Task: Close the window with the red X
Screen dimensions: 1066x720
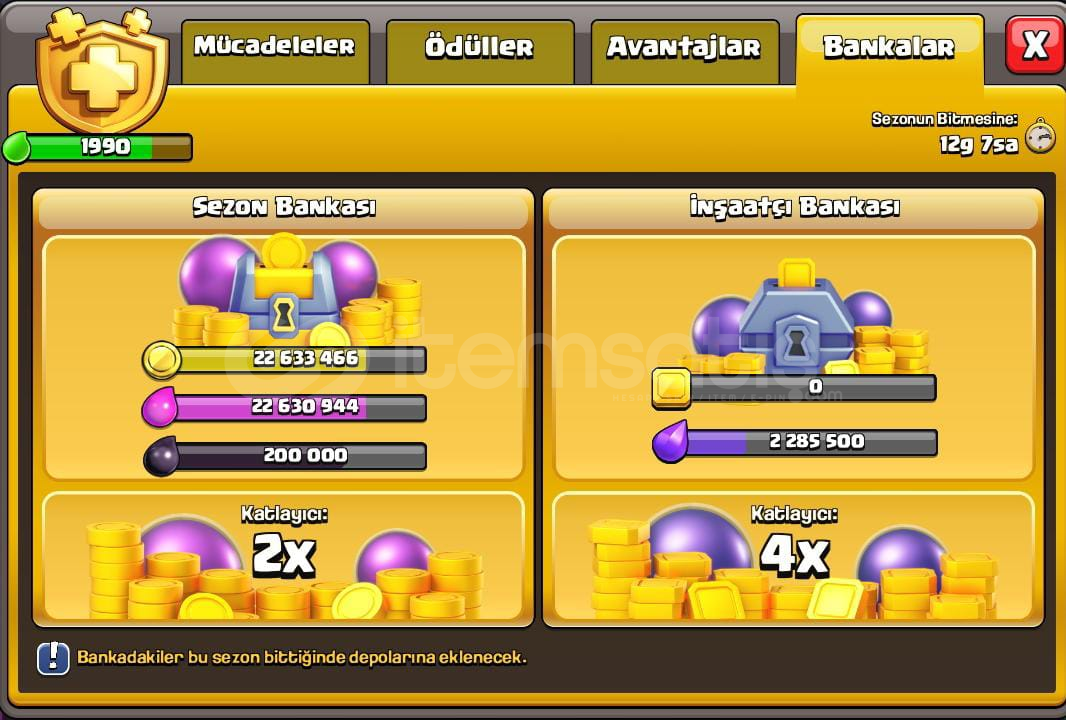Action: [1035, 45]
